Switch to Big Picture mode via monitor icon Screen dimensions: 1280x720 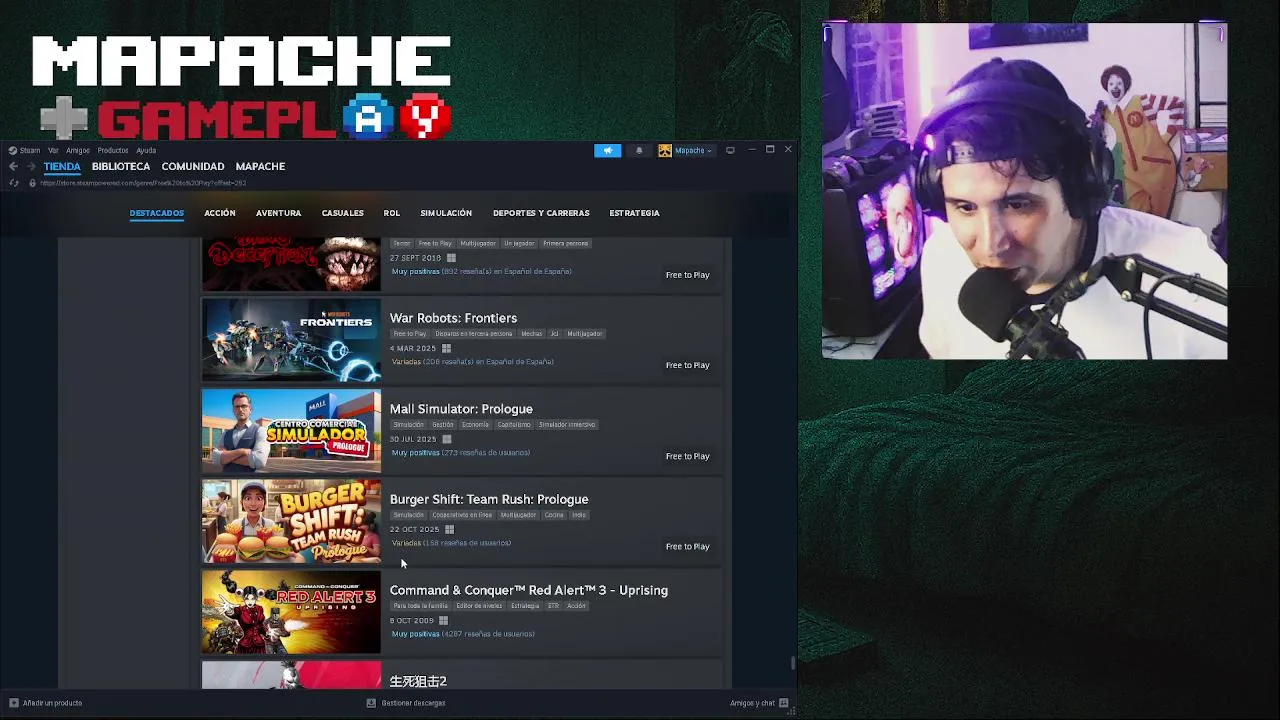730,150
